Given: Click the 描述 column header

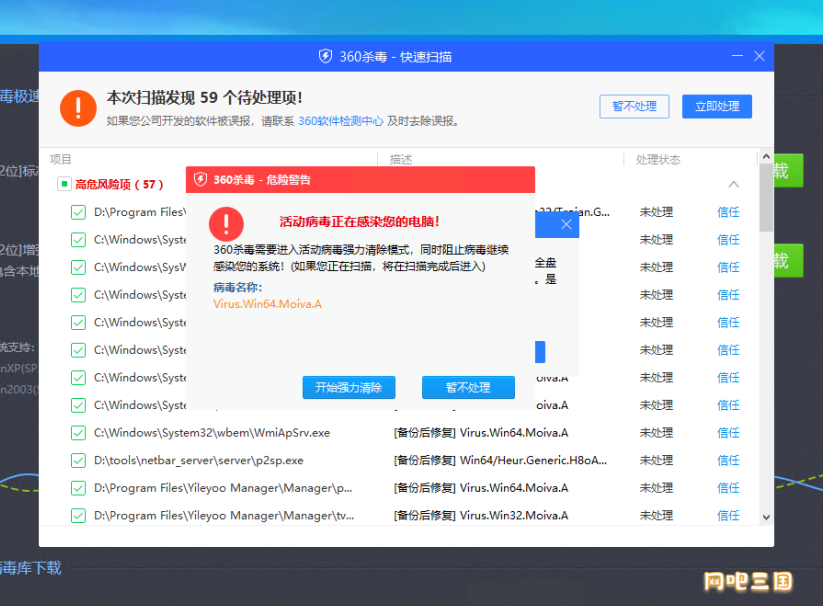Looking at the screenshot, I should (400, 160).
